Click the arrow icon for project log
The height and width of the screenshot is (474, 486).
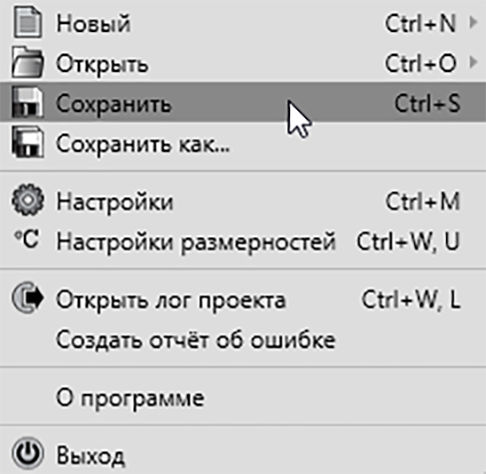pyautogui.click(x=27, y=297)
